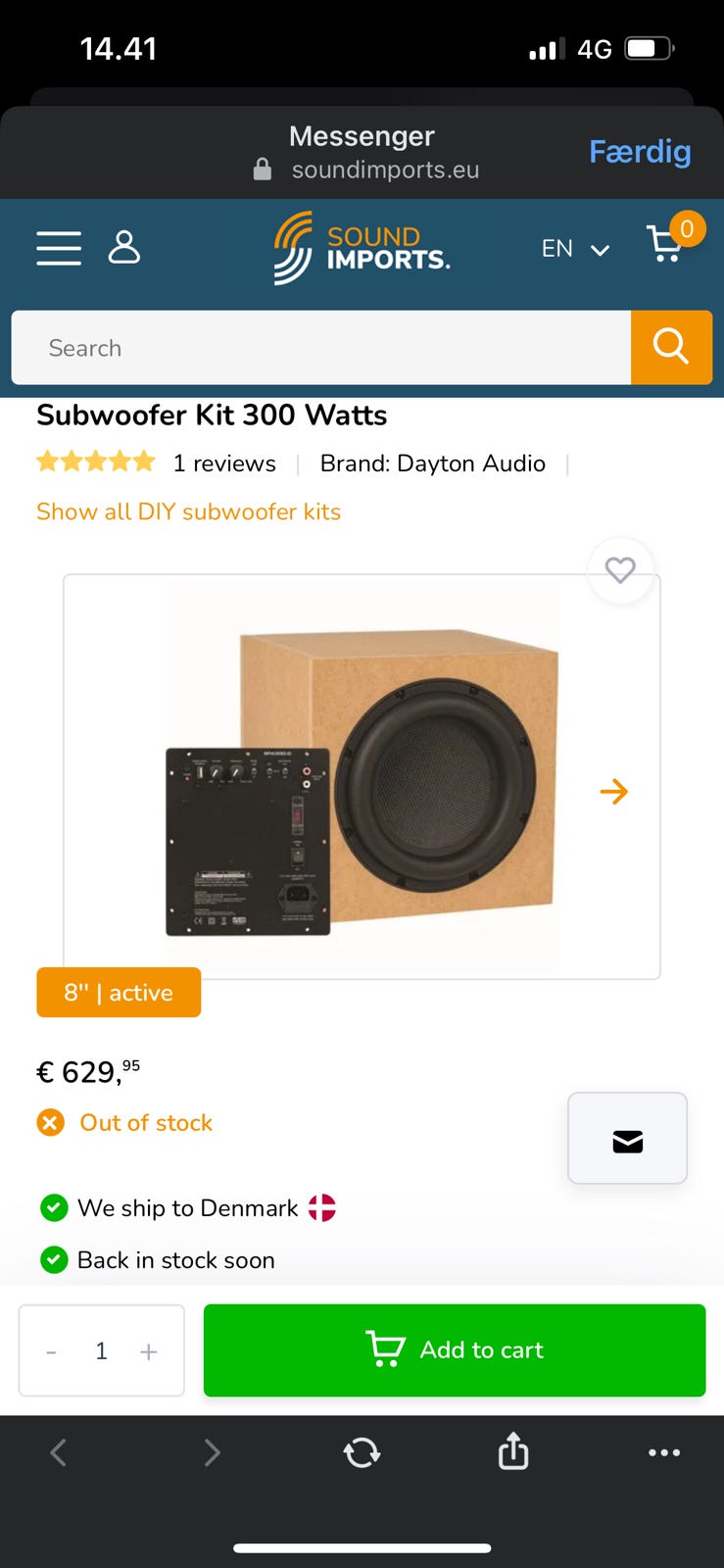Expand the EN language dropdown
Viewport: 724px width, 1568px height.
(575, 249)
